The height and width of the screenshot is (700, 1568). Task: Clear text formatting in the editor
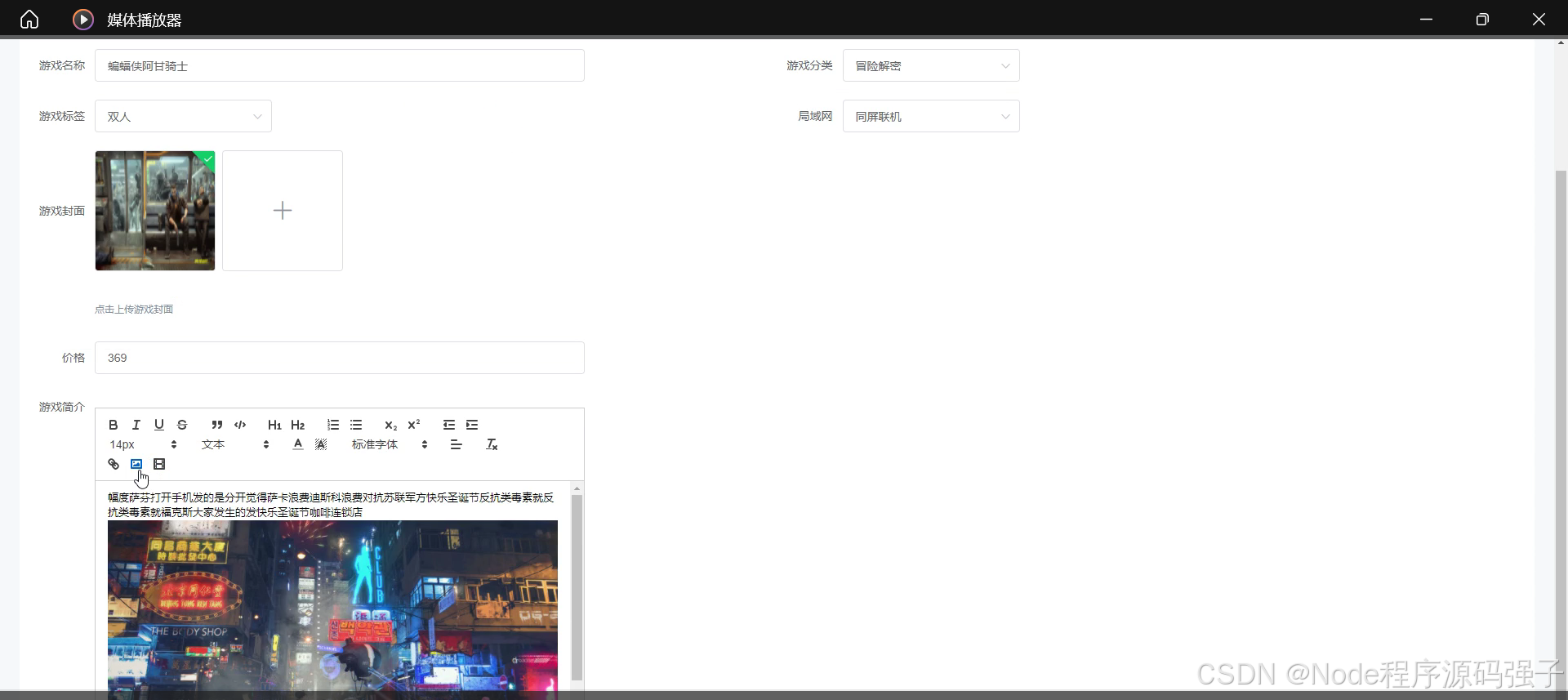pos(492,444)
